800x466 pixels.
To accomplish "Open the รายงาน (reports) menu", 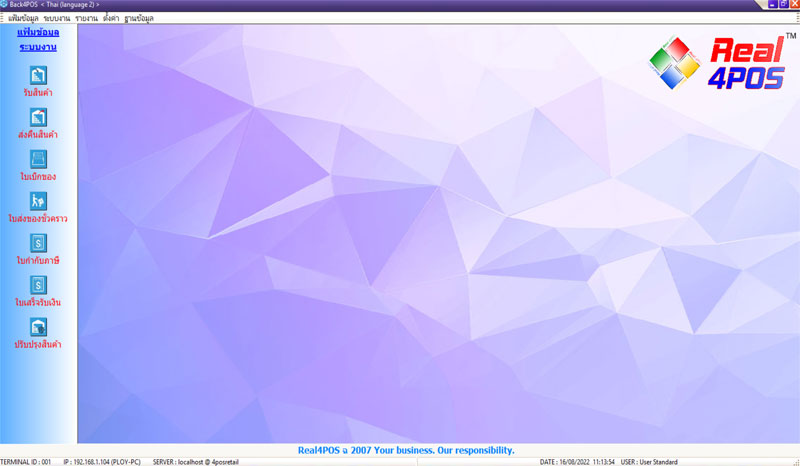I will 87,18.
